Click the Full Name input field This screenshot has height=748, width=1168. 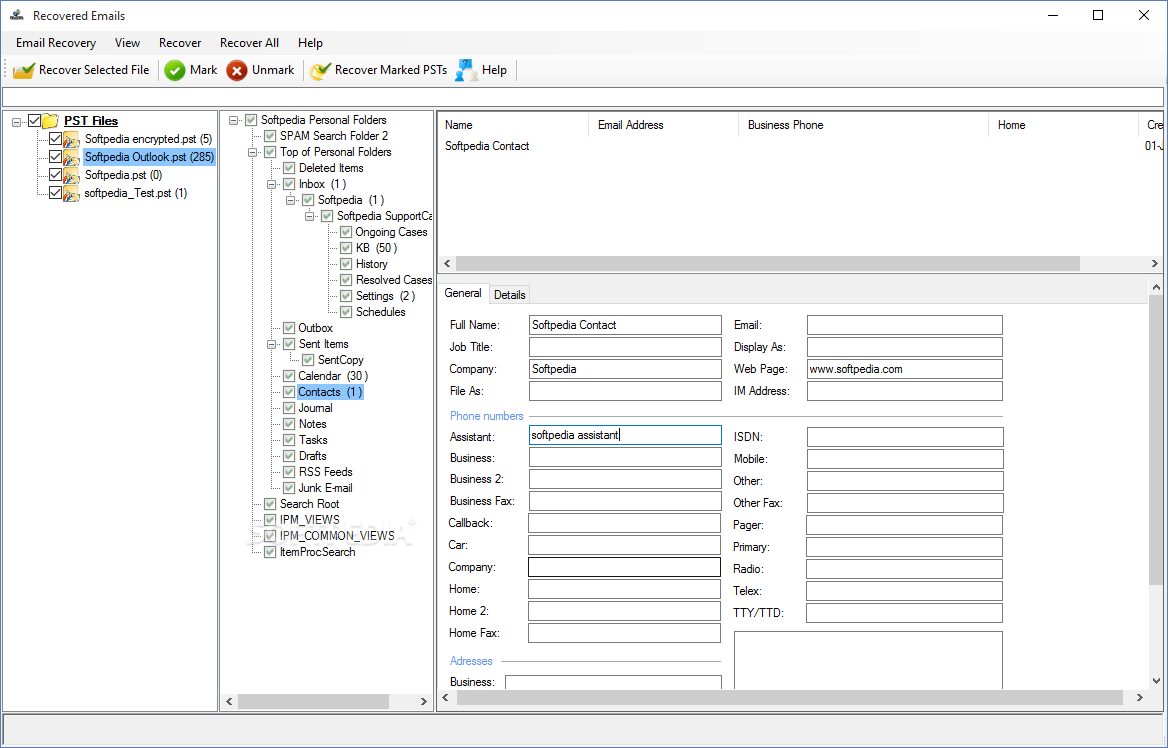coord(625,325)
